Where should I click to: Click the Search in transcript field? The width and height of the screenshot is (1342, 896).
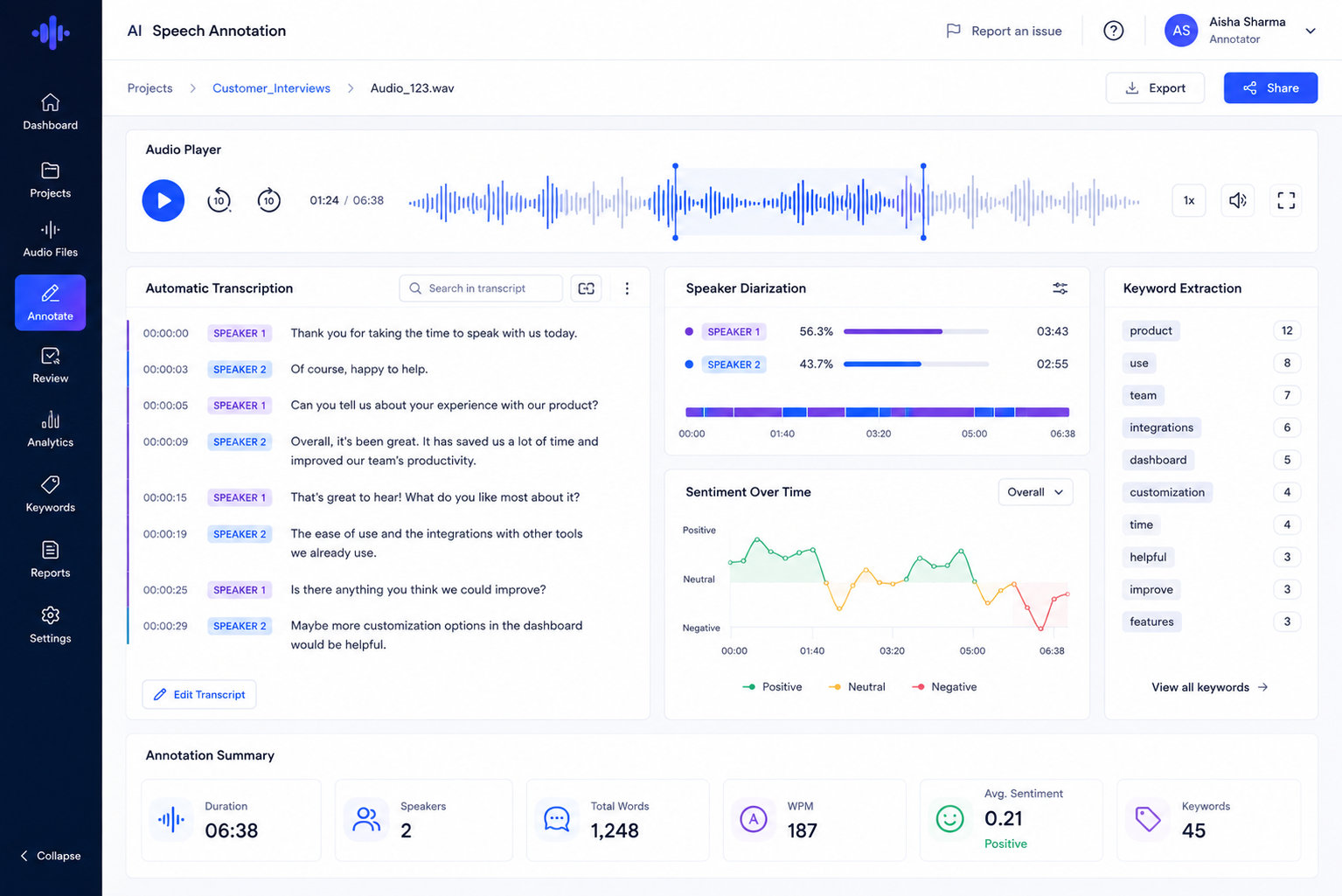[x=481, y=288]
